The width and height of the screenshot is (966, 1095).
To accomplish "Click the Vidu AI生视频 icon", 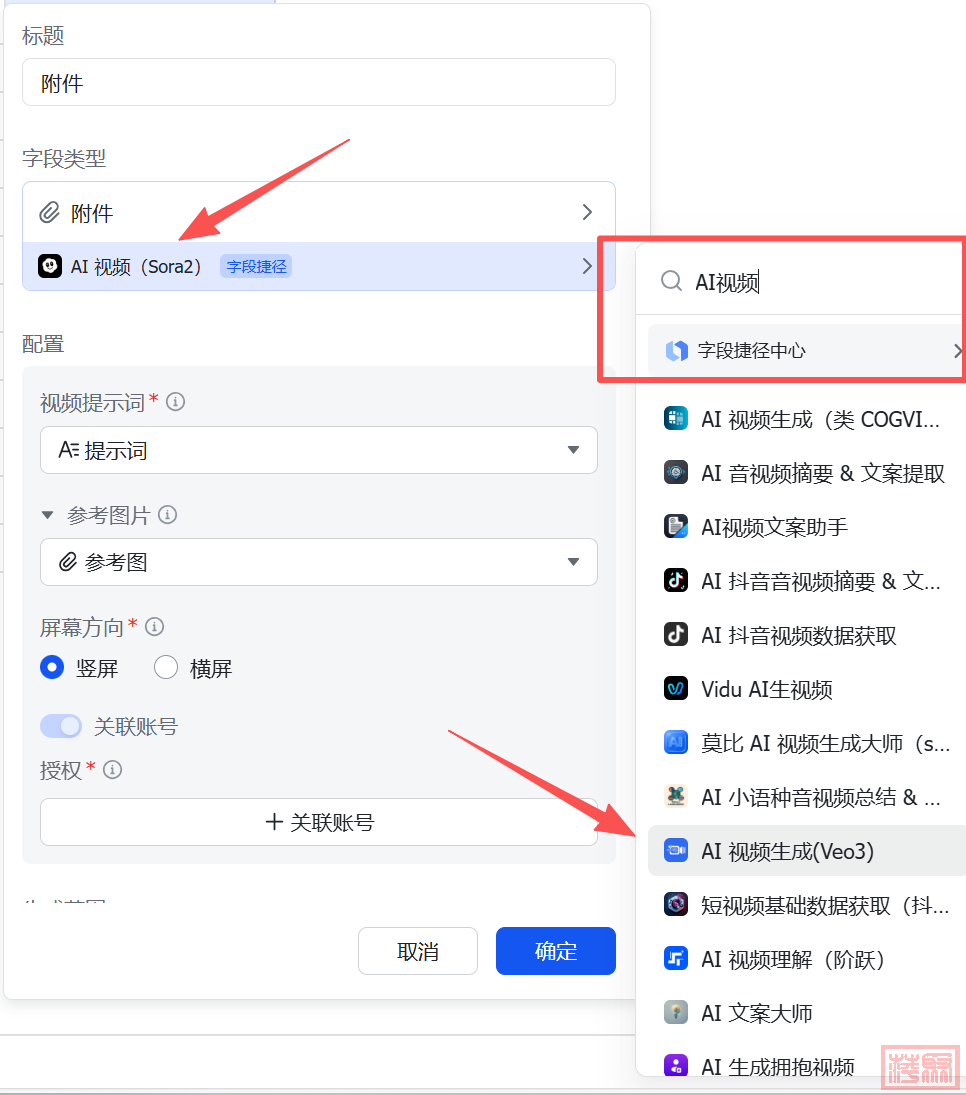I will click(676, 689).
